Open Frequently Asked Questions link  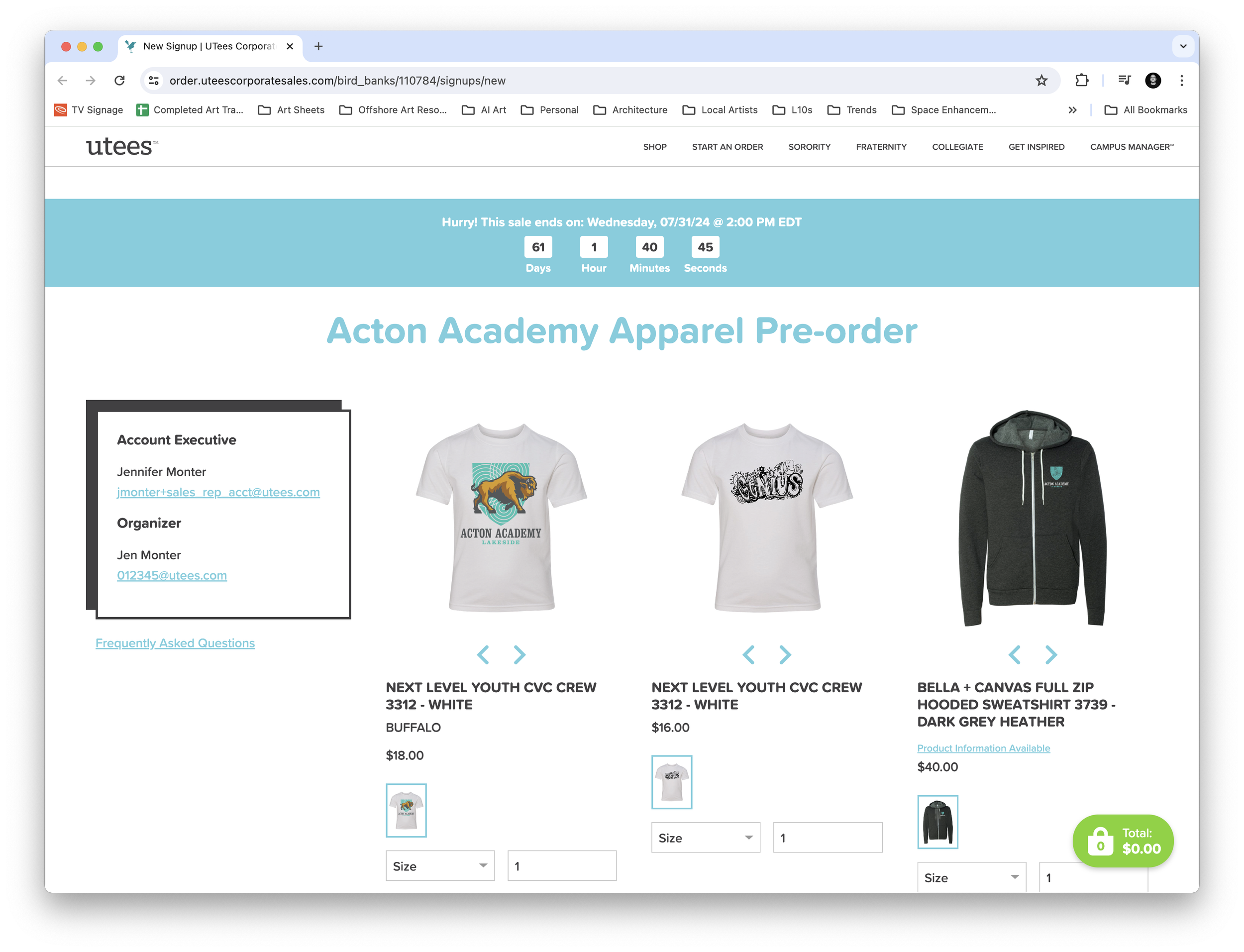(x=175, y=643)
